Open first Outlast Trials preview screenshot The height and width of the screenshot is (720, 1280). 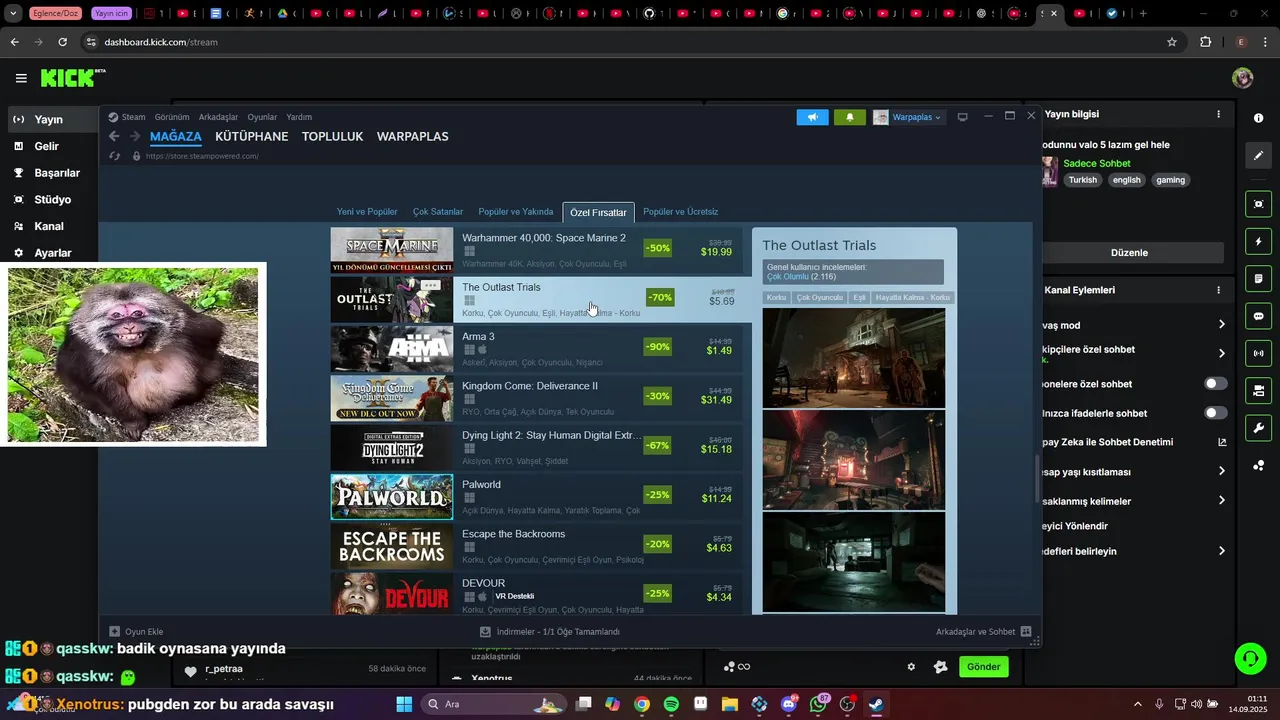pyautogui.click(x=854, y=358)
